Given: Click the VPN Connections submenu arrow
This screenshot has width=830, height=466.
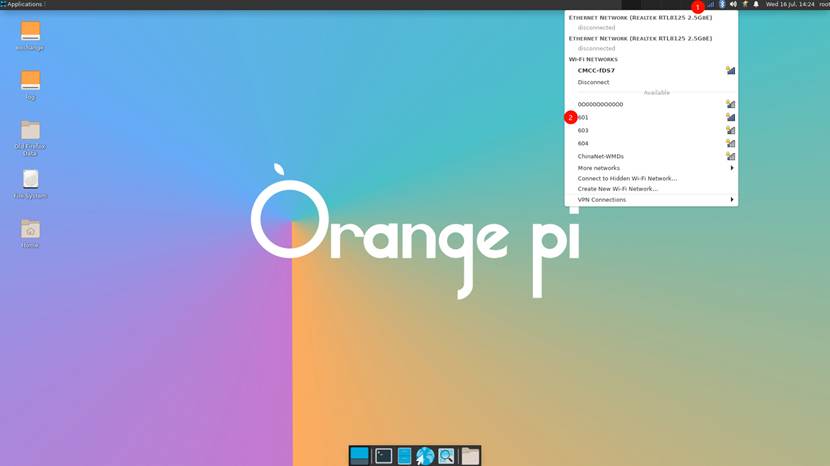Looking at the screenshot, I should point(732,200).
